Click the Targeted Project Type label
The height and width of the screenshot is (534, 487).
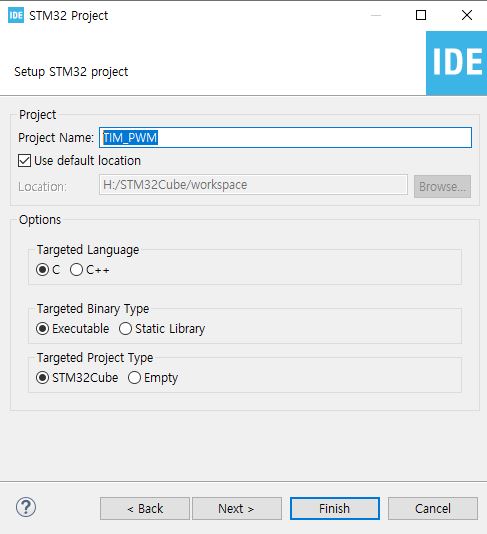pos(95,358)
